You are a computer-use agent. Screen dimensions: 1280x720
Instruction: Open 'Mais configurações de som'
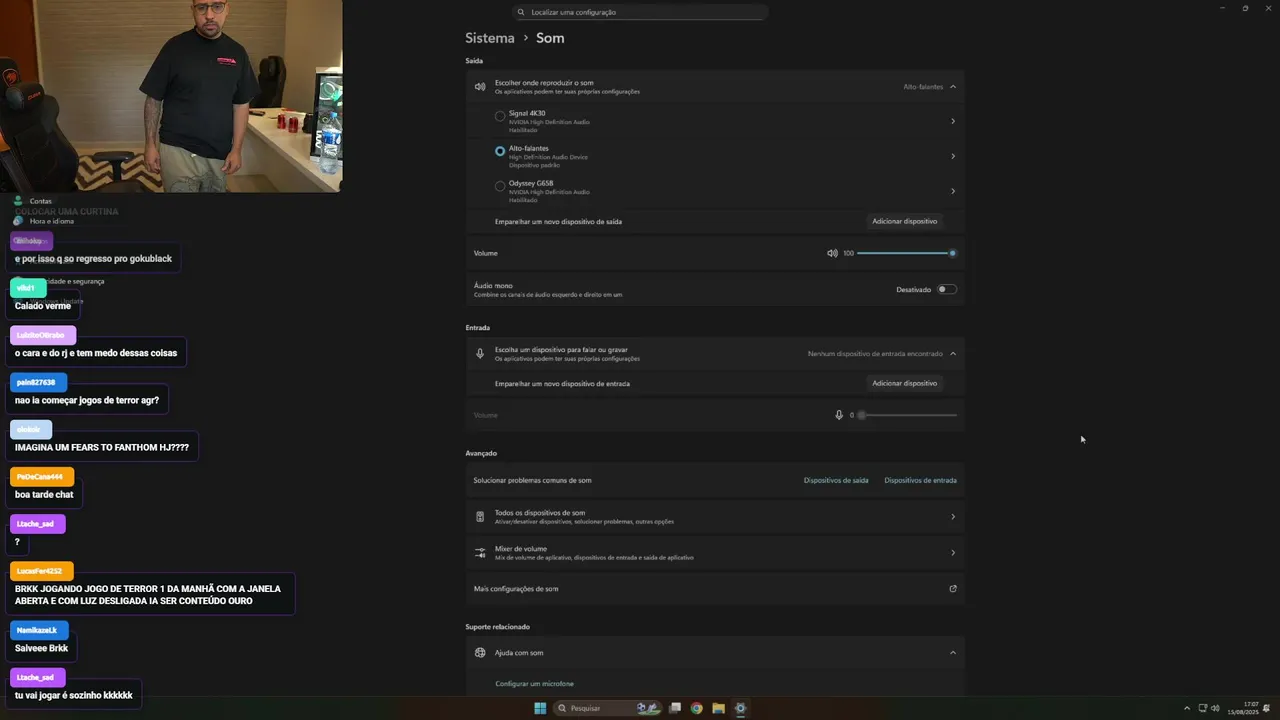point(715,589)
